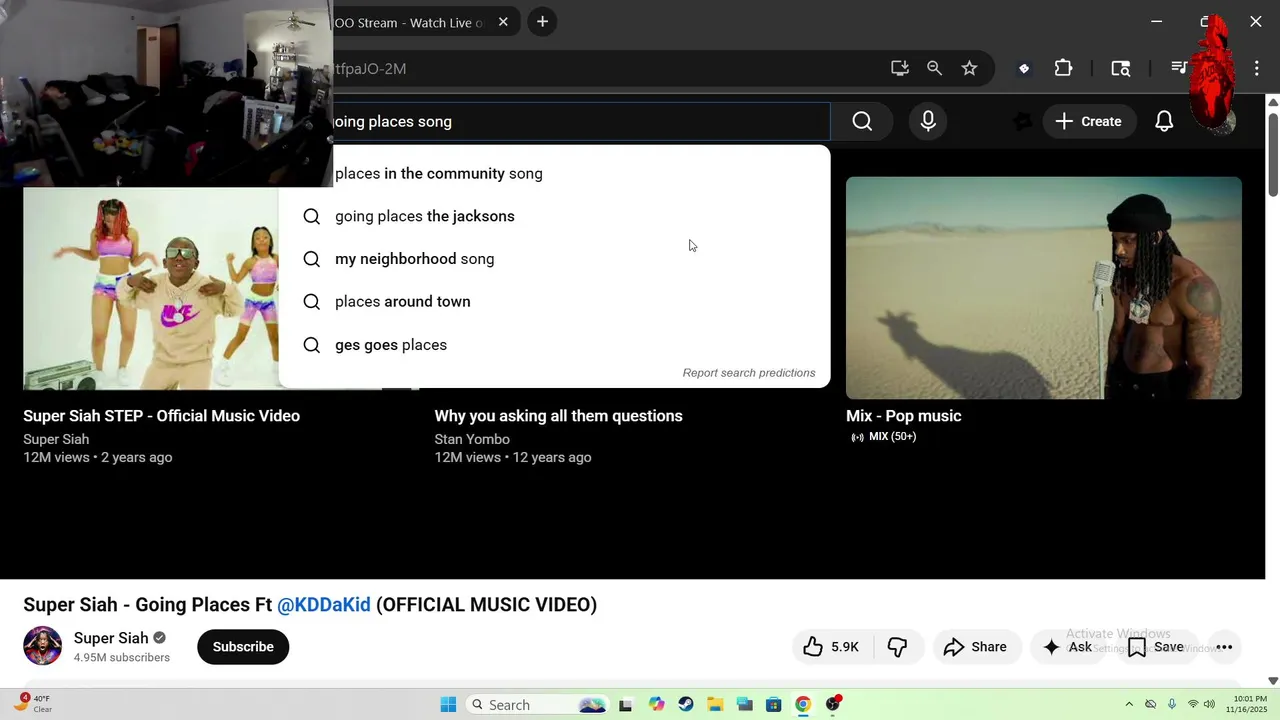Viewport: 1280px width, 720px height.
Task: Choose suggestion 'ges goes places'
Action: (x=554, y=344)
